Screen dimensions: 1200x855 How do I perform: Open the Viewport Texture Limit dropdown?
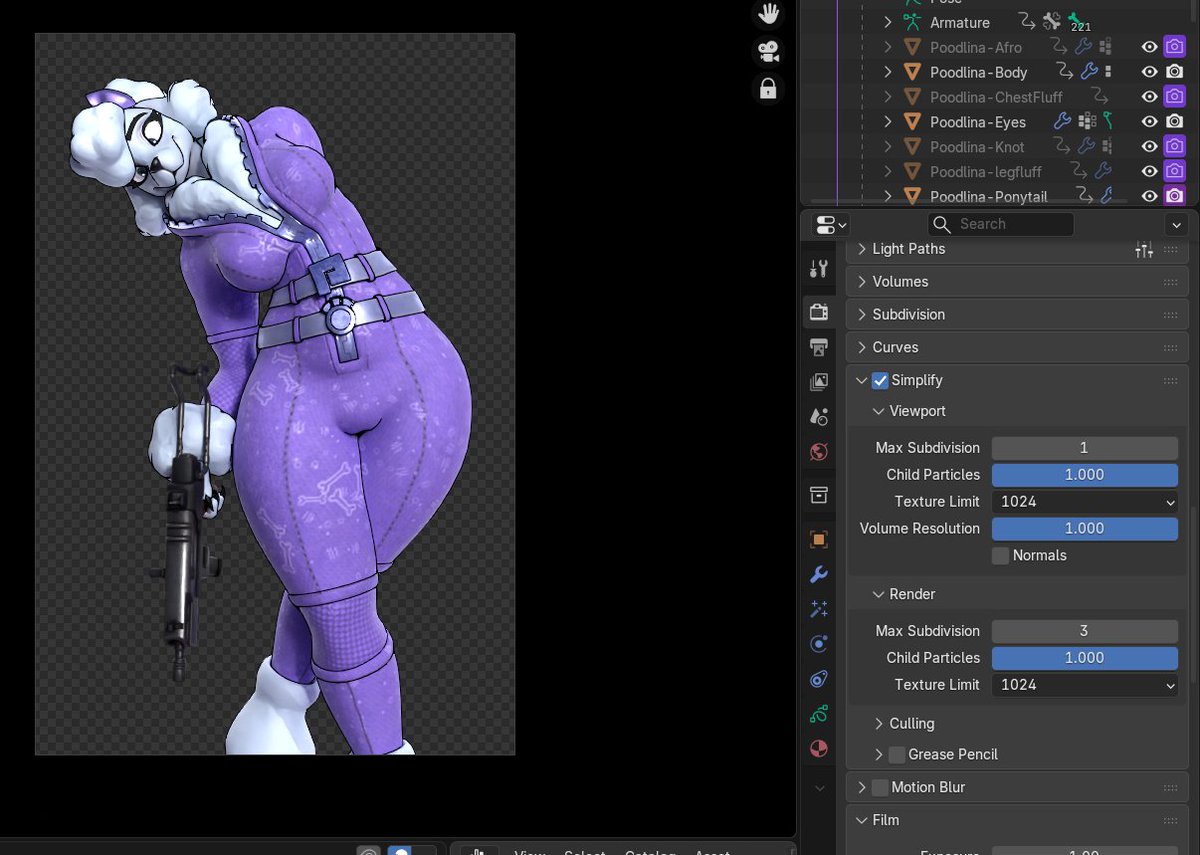(x=1084, y=501)
